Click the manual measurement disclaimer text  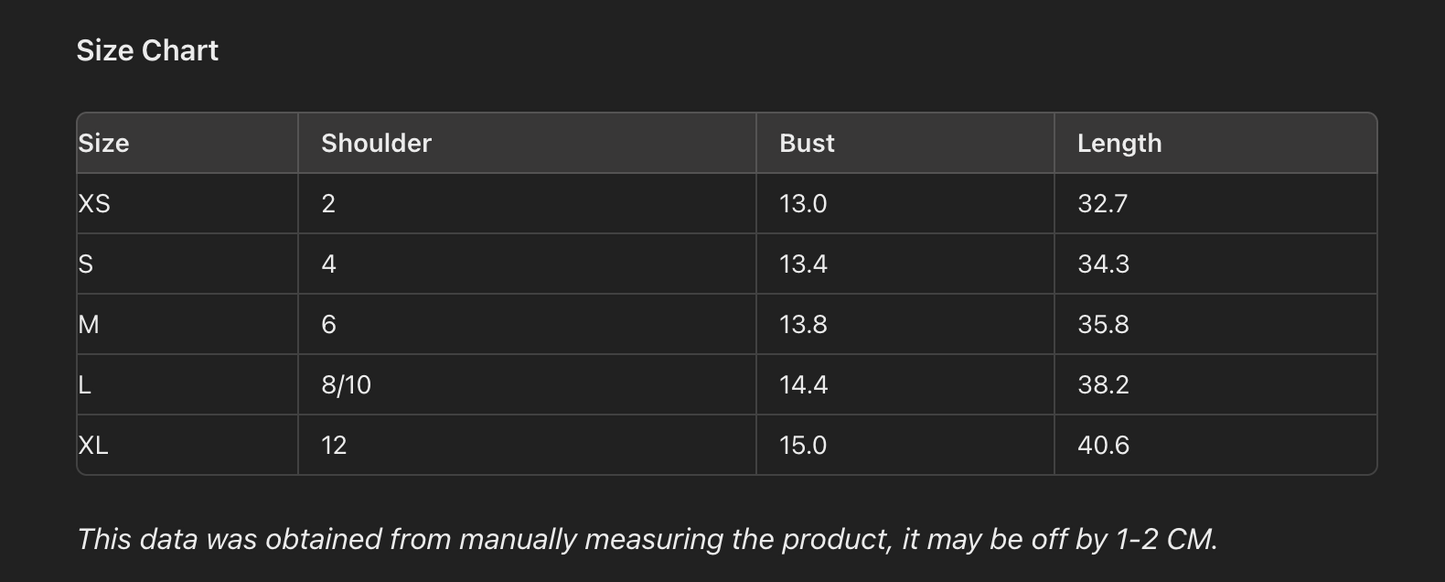(647, 539)
